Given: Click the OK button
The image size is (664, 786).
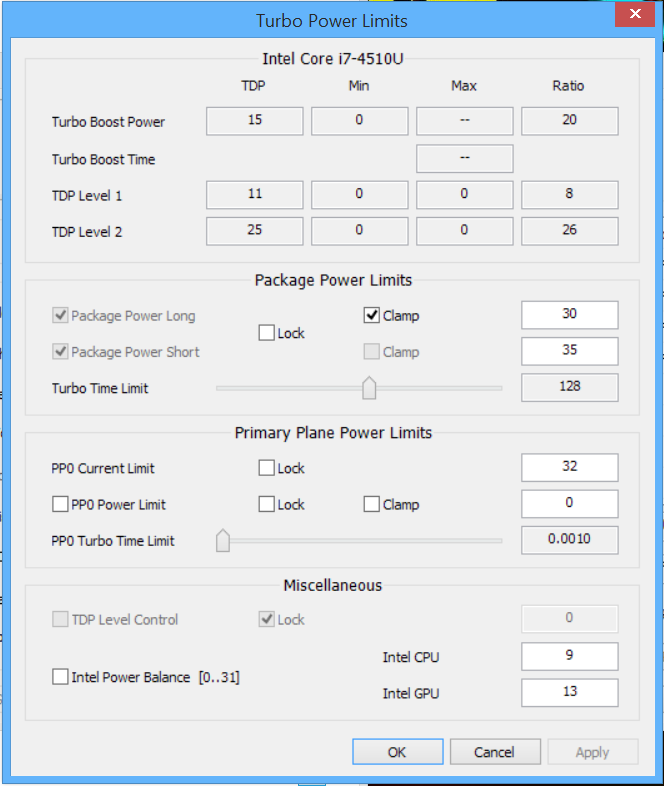Looking at the screenshot, I should (397, 751).
